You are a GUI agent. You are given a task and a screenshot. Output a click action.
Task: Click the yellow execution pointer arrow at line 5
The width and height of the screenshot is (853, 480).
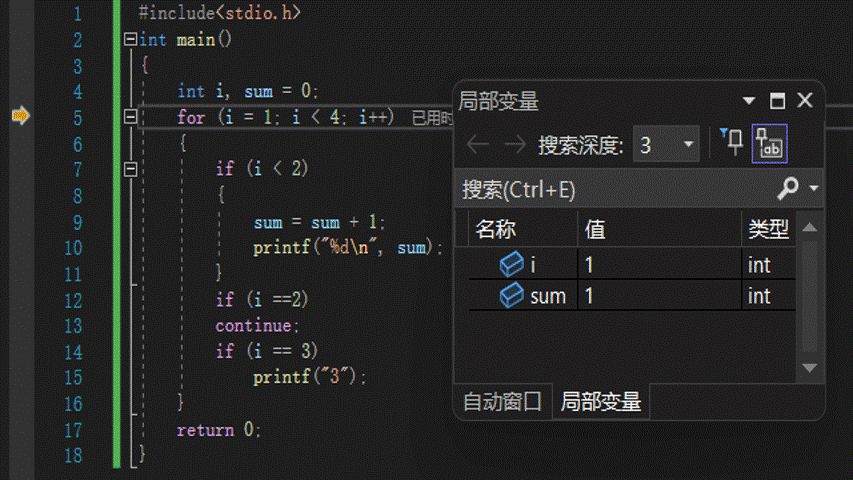coord(21,115)
